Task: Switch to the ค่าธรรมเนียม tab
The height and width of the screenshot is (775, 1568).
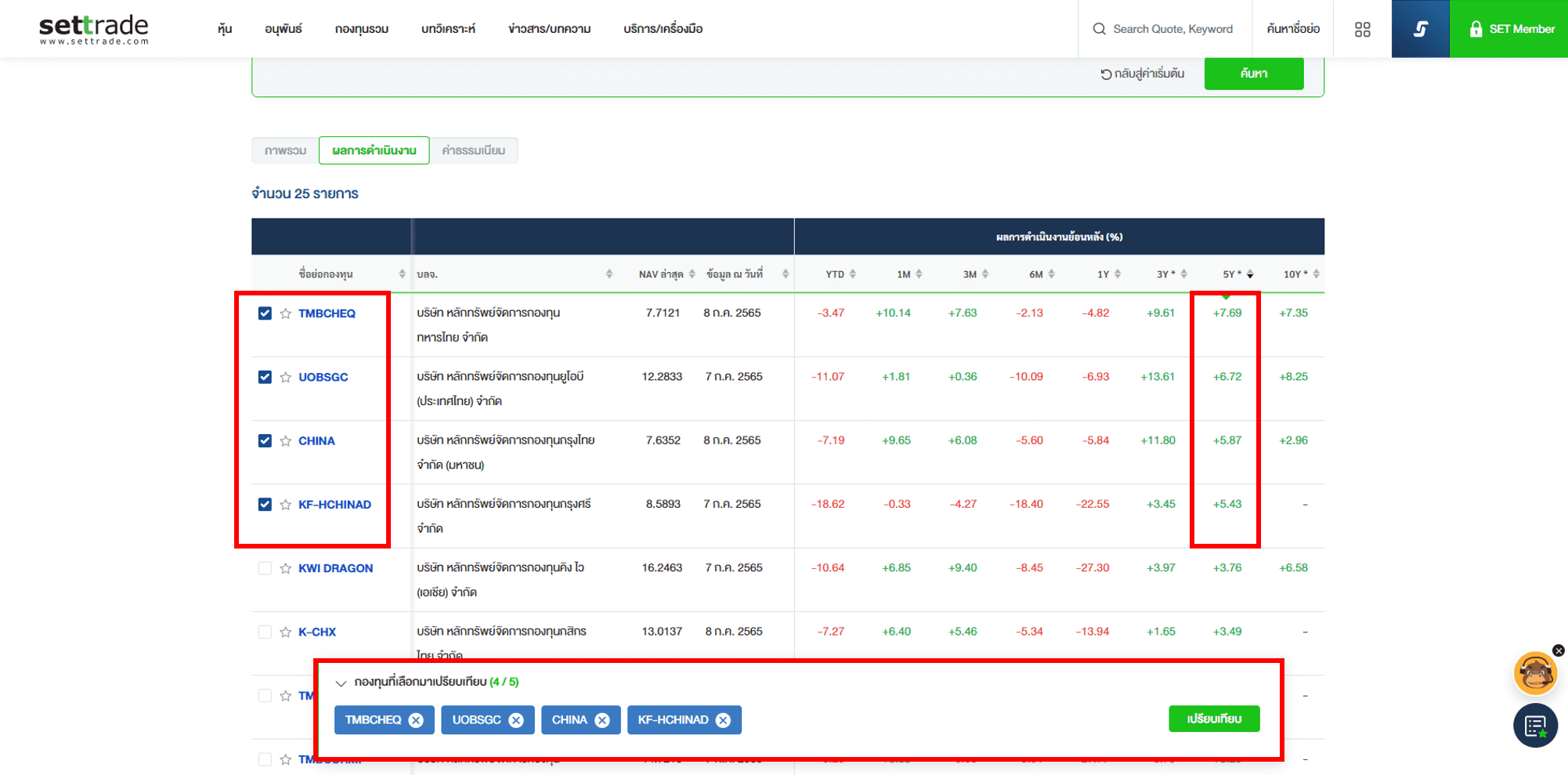Action: click(473, 150)
